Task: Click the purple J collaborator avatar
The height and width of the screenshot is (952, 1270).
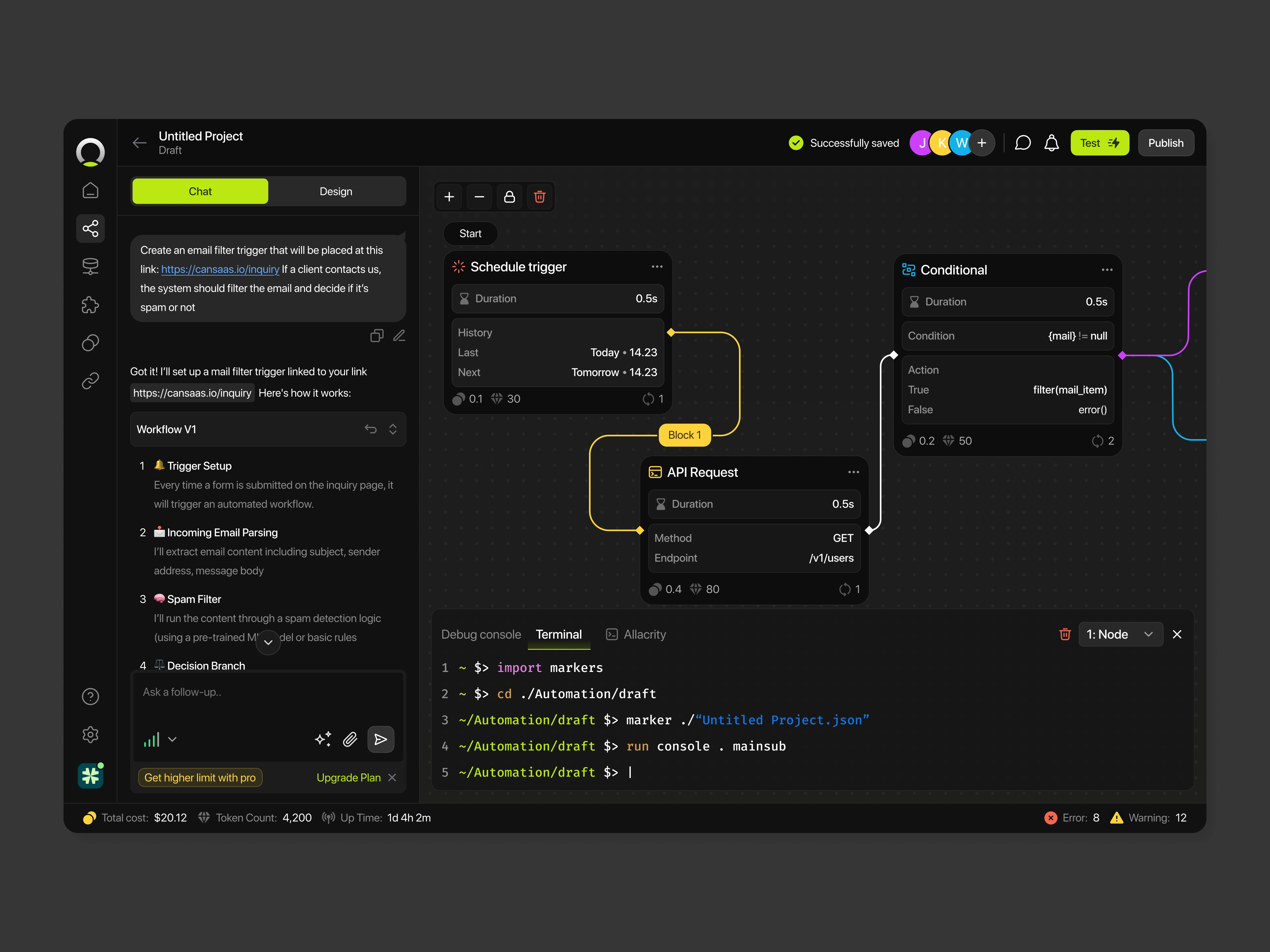Action: (x=922, y=143)
